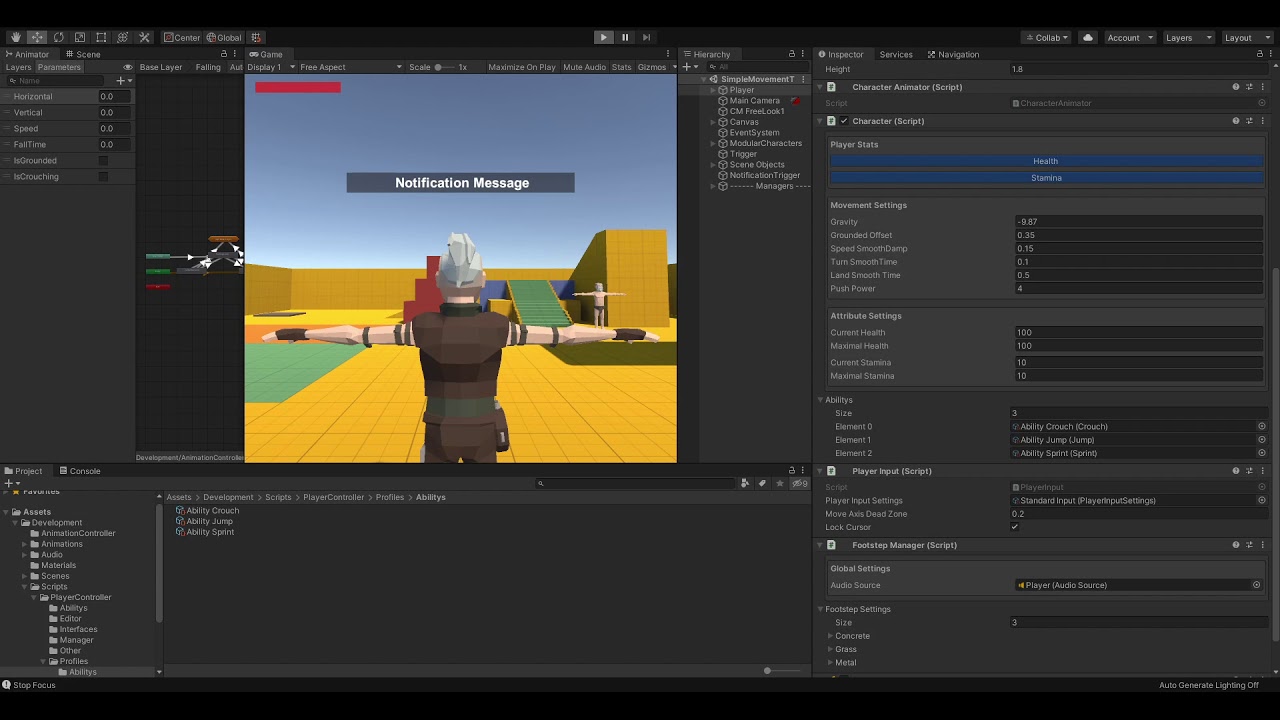This screenshot has width=1280, height=720.
Task: Select the Move tool in toolbar
Action: [37, 37]
